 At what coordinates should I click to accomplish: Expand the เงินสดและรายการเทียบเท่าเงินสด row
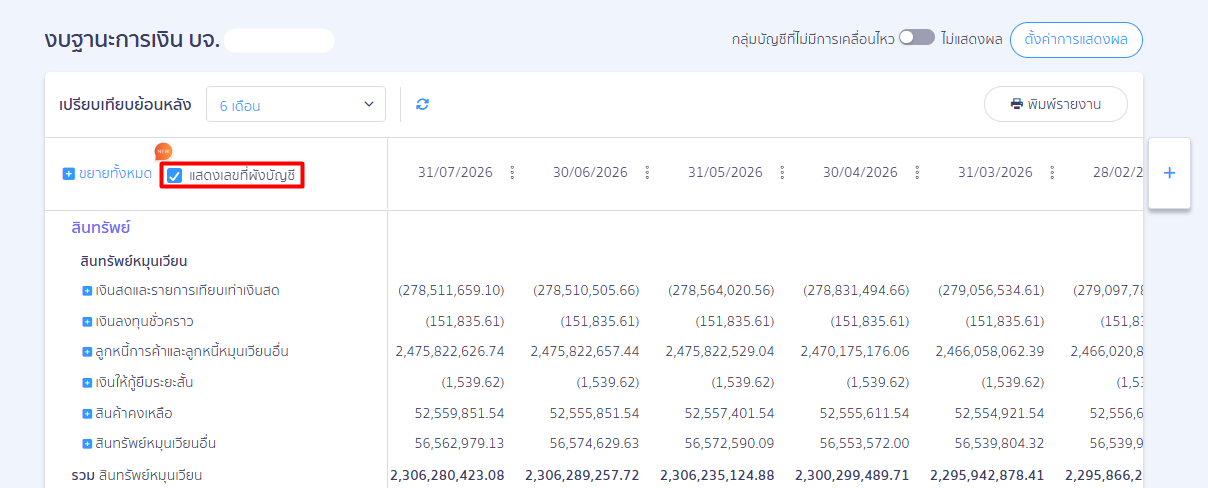tap(87, 291)
